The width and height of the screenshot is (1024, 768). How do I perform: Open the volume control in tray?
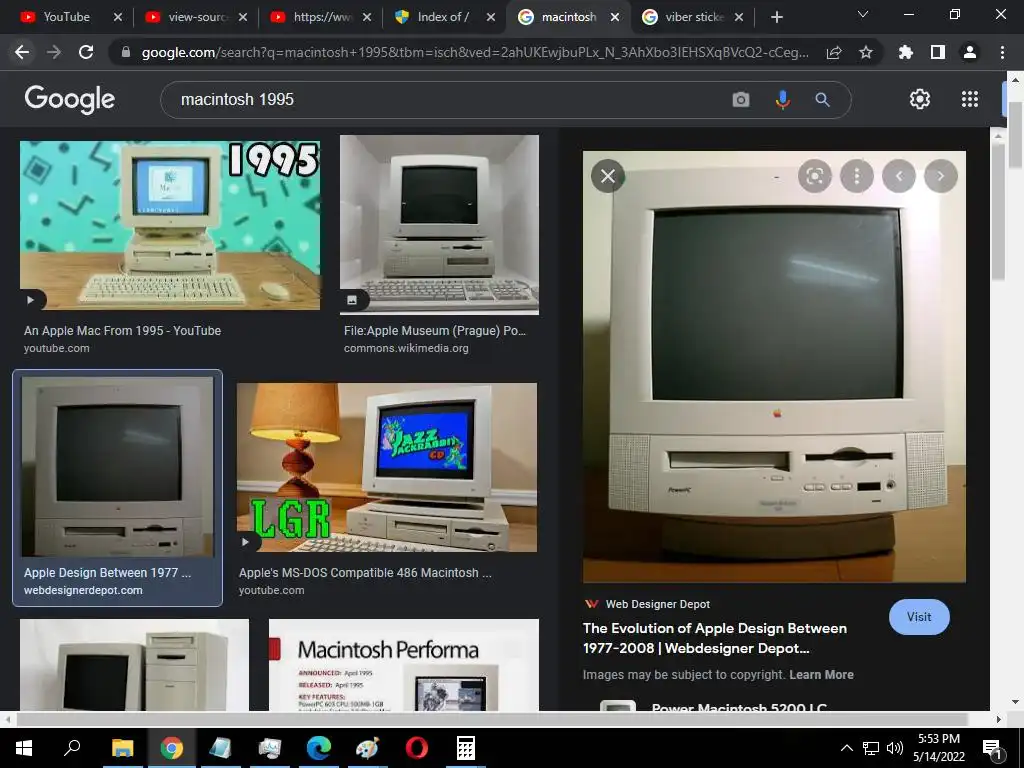[895, 748]
